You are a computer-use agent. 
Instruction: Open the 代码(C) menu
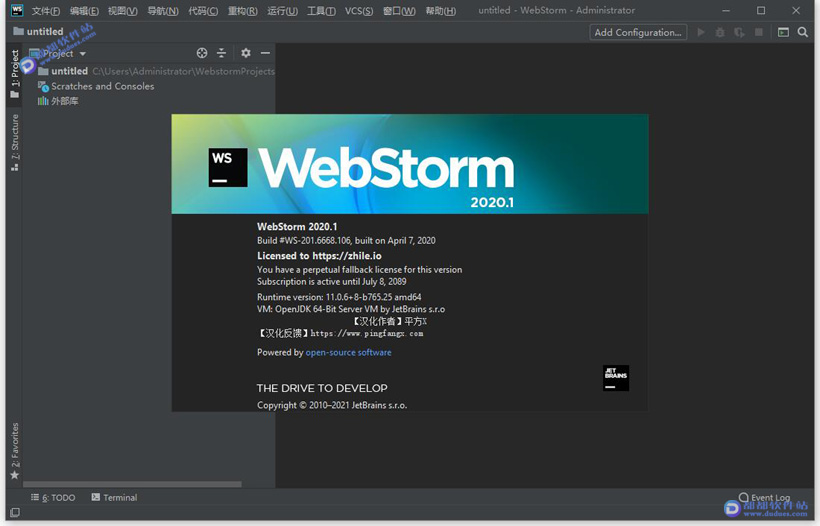[x=203, y=10]
